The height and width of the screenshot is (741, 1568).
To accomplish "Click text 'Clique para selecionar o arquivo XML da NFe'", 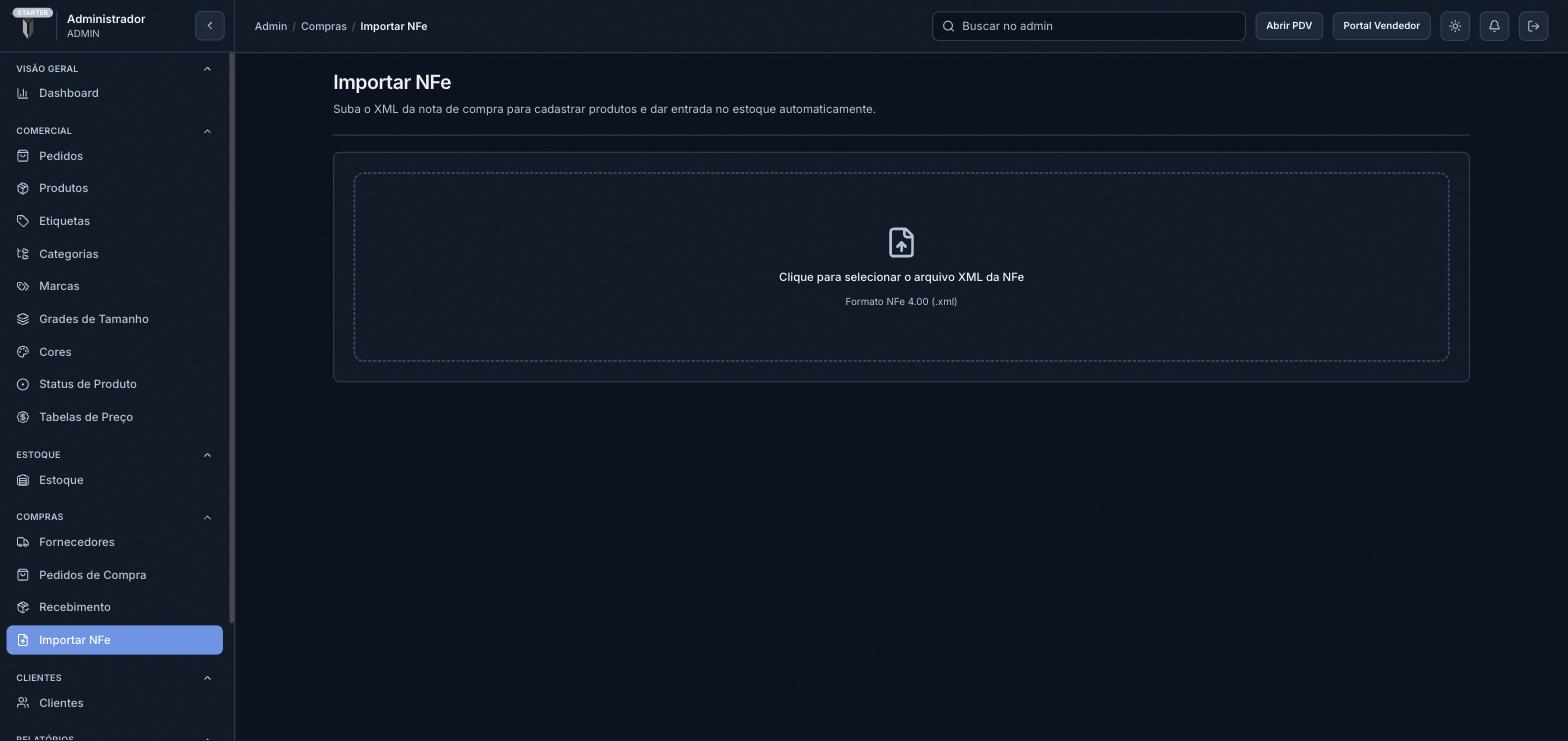I will coord(901,277).
